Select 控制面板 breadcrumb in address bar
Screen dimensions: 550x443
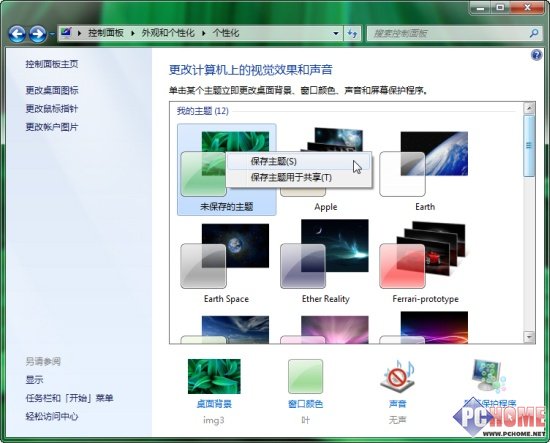coord(106,33)
